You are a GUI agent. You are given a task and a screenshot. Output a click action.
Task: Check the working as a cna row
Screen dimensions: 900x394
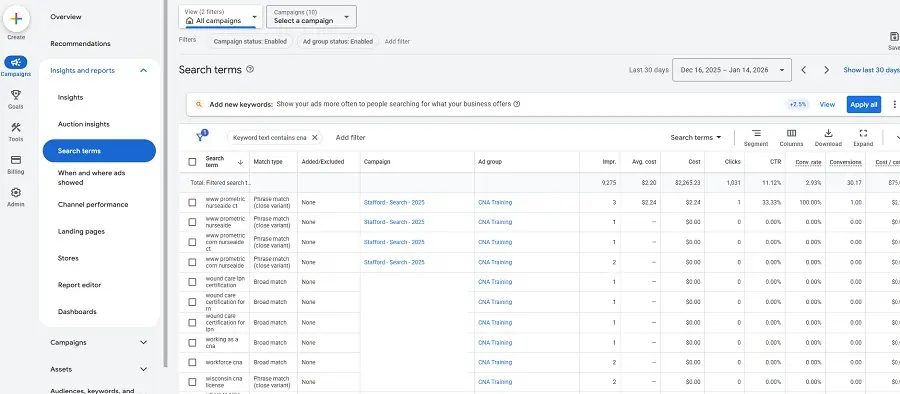[192, 342]
